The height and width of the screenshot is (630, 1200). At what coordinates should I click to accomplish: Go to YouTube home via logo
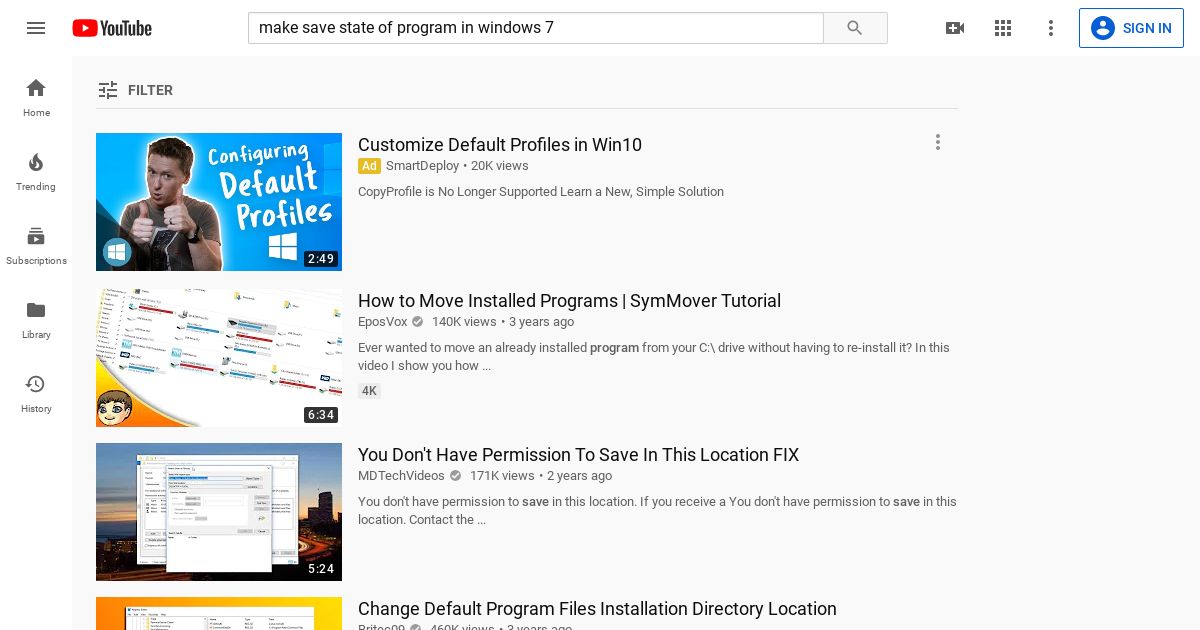click(112, 28)
